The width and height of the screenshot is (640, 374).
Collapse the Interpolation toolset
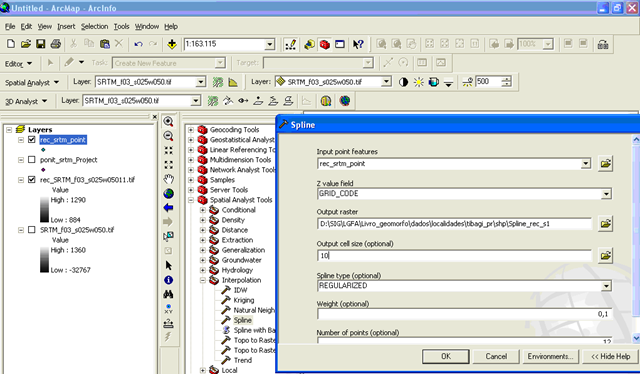pos(202,280)
